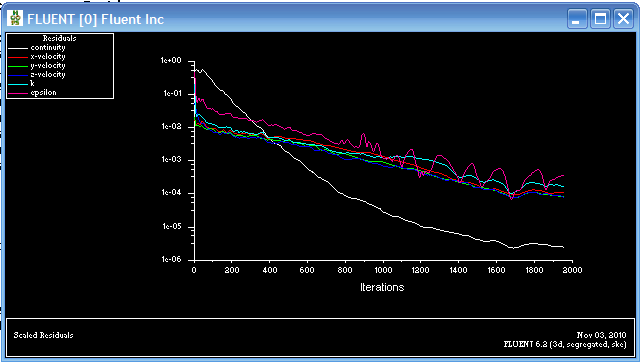Click the 'z-velocity' legend entry
Viewport: 642px width, 364px height.
click(x=48, y=75)
